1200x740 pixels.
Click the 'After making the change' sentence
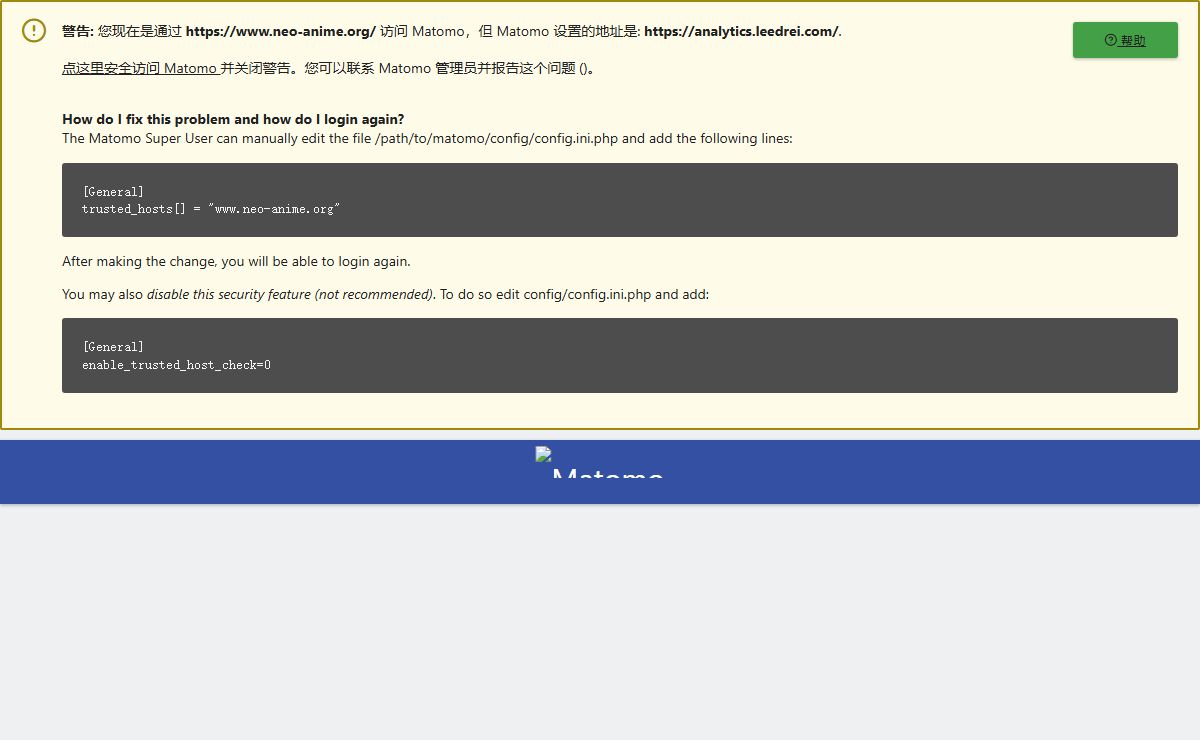(x=236, y=262)
